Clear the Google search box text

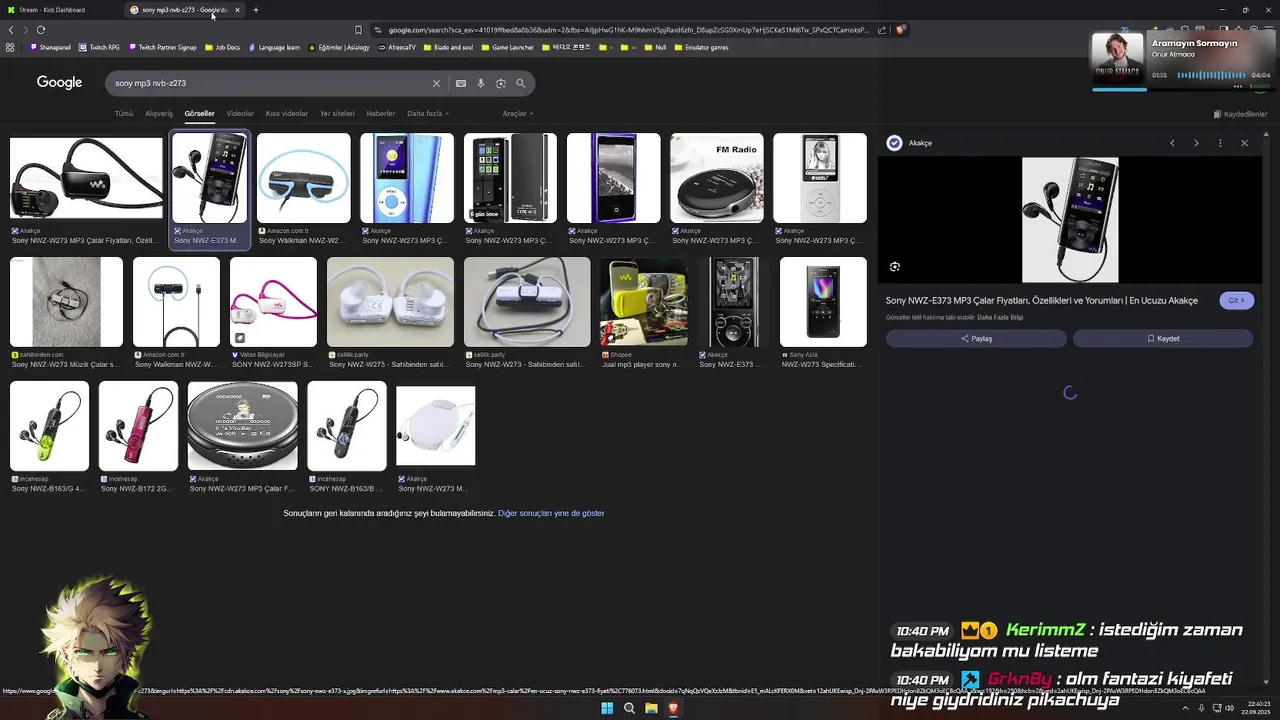436,83
